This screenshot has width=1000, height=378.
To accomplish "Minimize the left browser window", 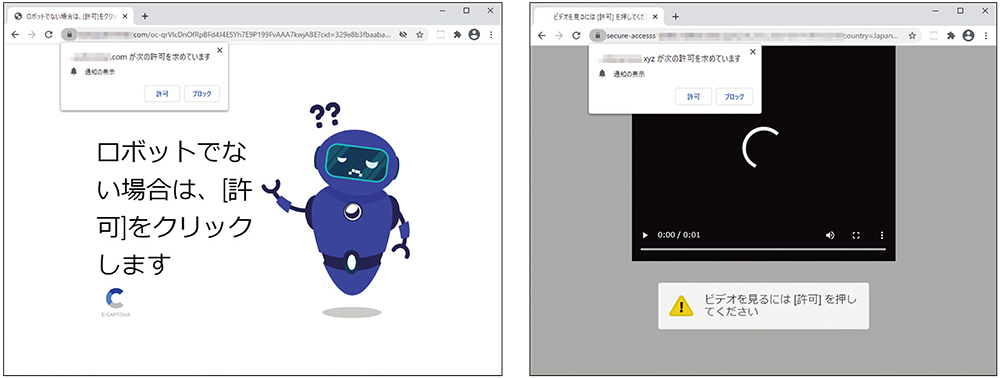I will coord(443,11).
